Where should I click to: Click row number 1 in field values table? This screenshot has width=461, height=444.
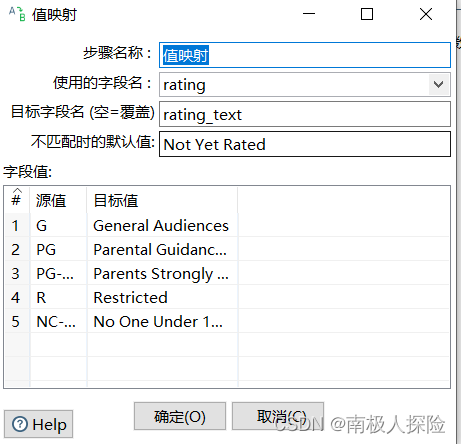point(16,225)
